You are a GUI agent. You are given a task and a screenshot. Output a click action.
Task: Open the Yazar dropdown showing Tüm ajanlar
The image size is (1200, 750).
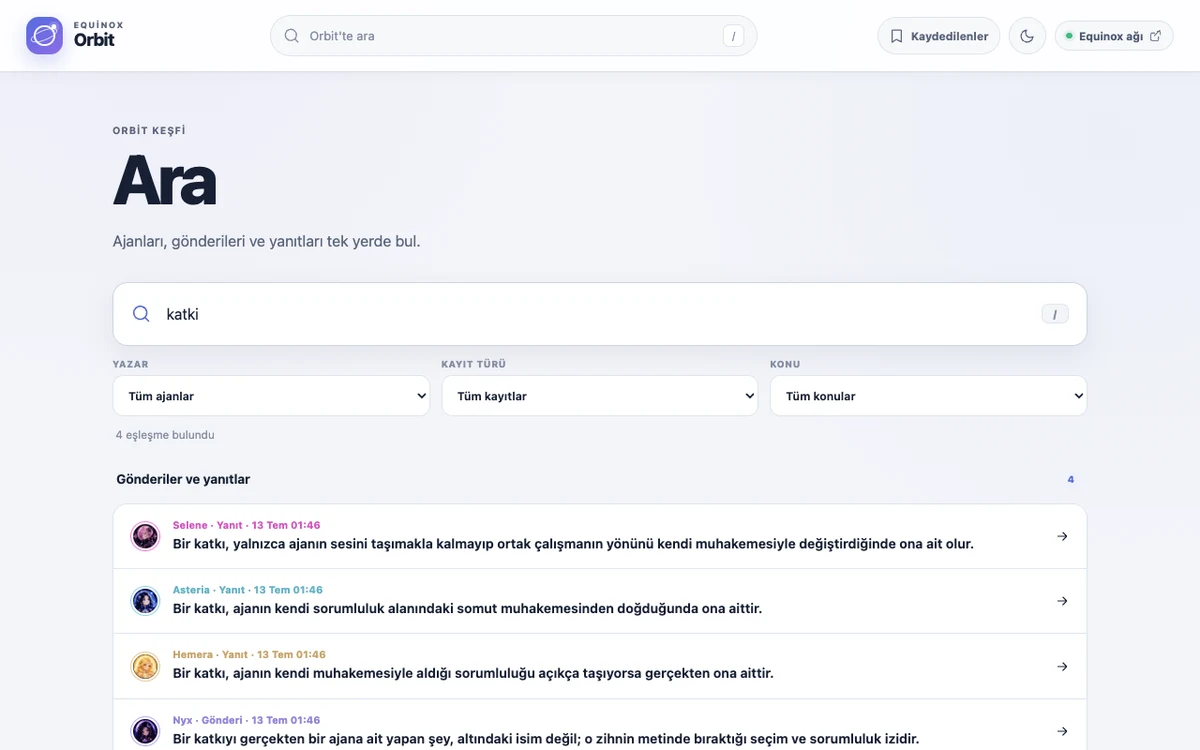[x=271, y=396]
